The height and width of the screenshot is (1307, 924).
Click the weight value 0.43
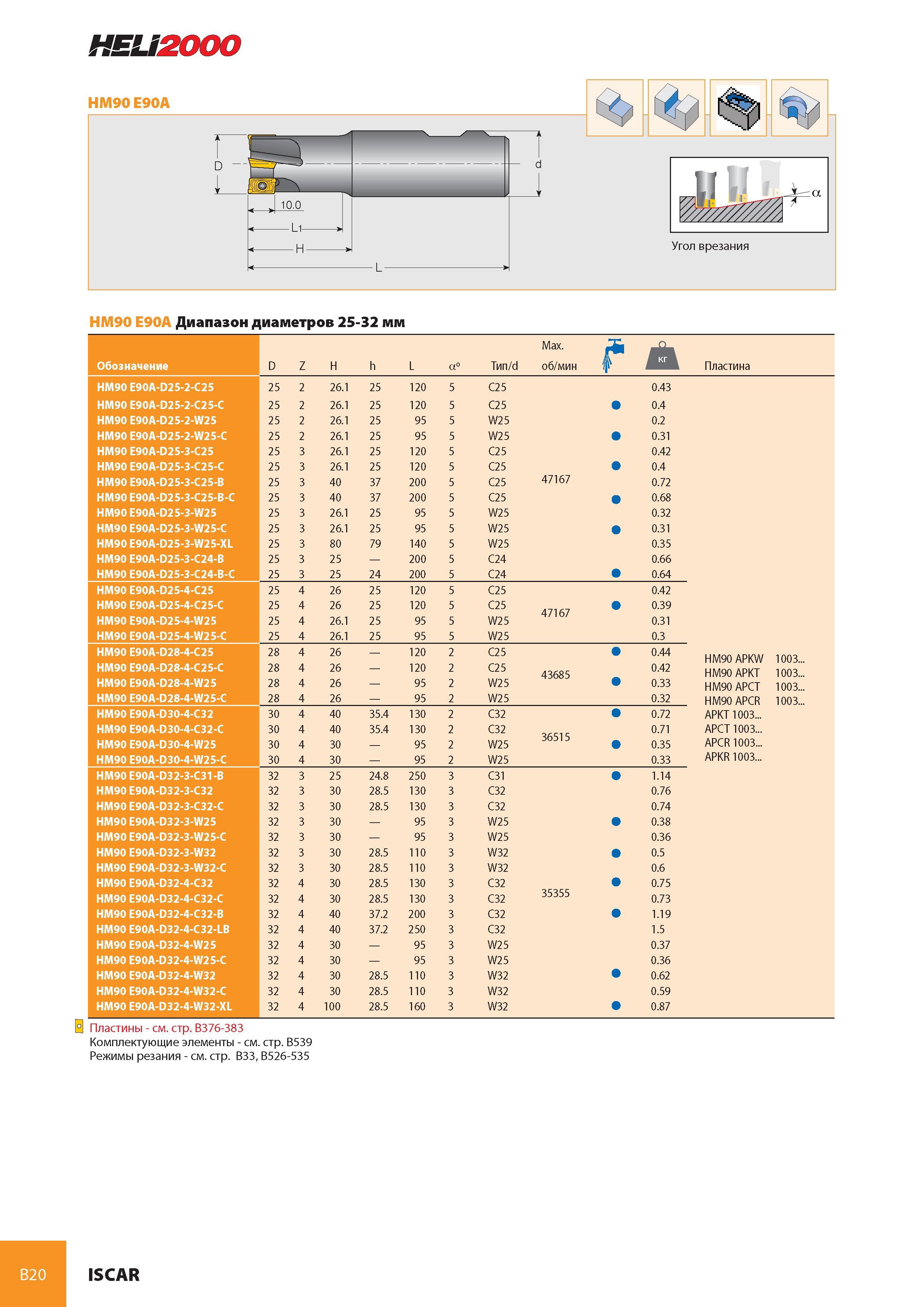click(x=662, y=387)
